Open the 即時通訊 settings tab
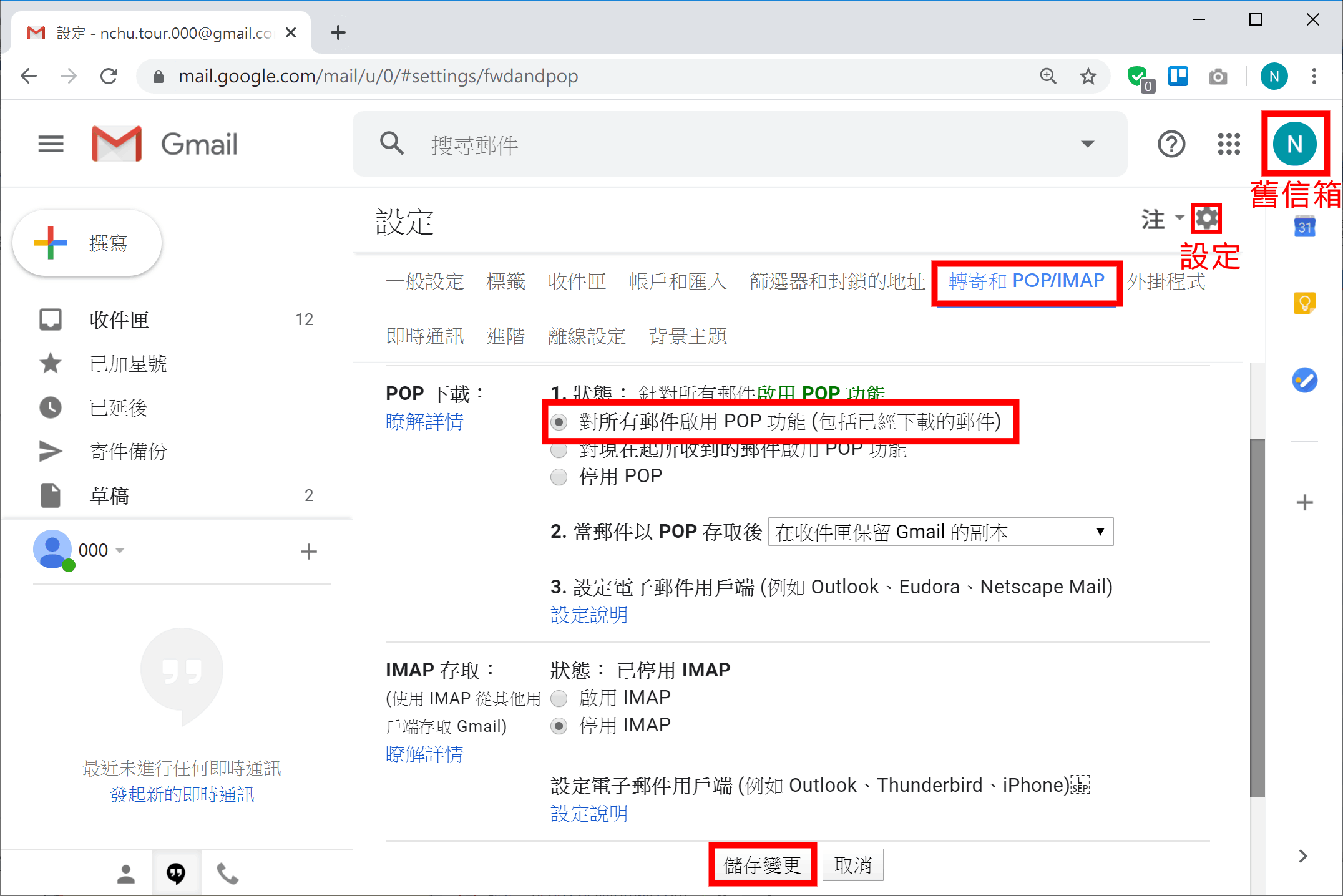 tap(425, 336)
